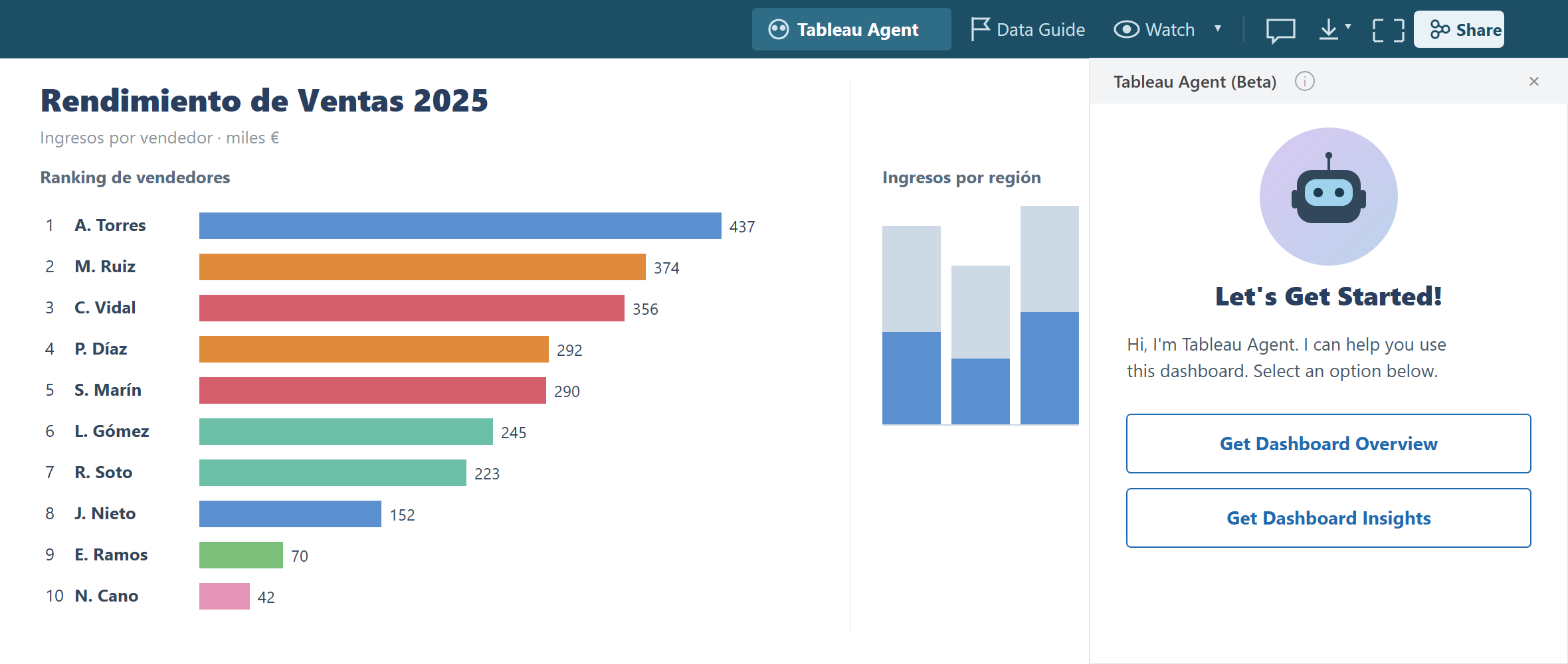The height and width of the screenshot is (664, 1568).
Task: Click the value label 70
Action: (x=300, y=556)
